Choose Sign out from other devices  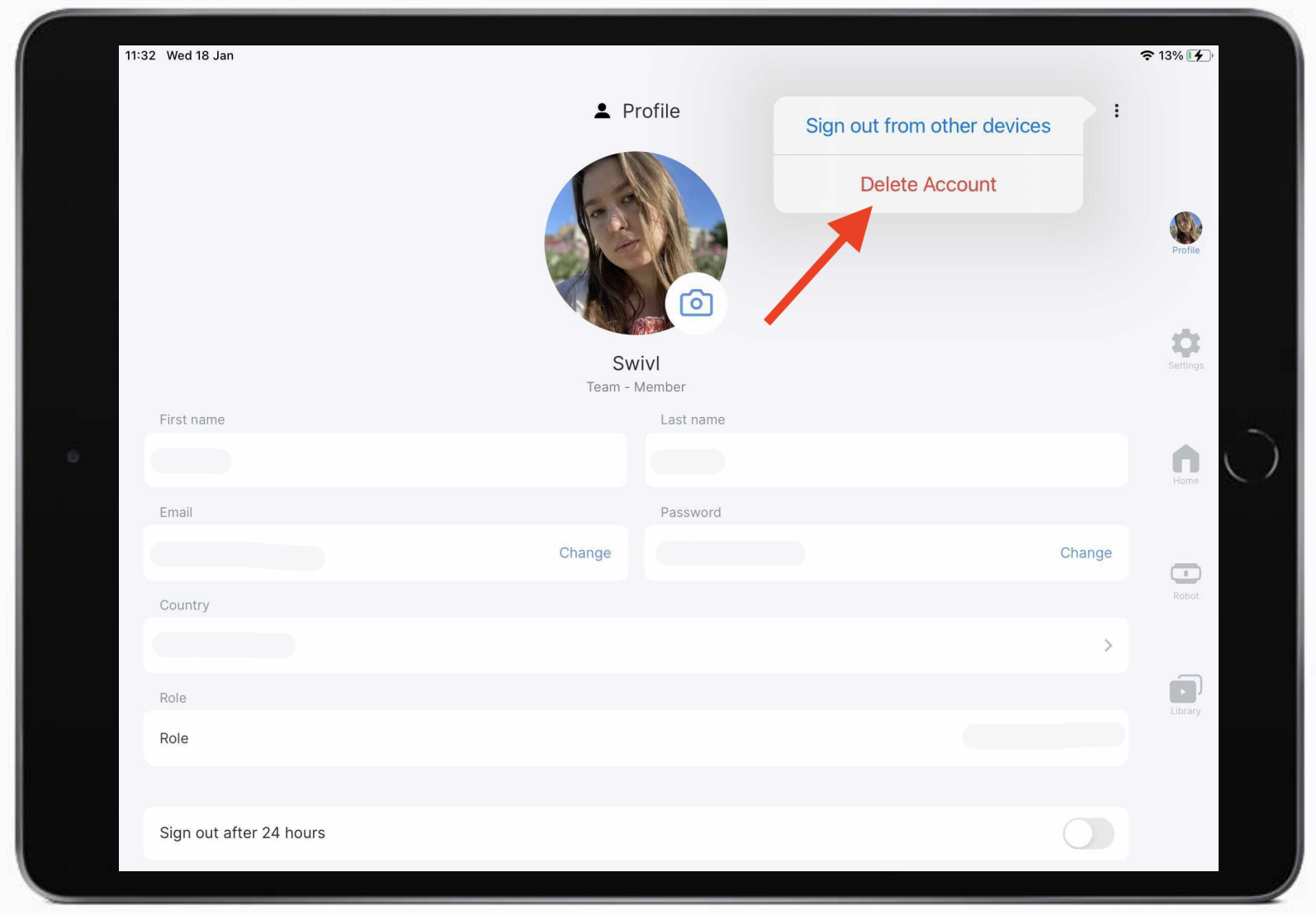point(928,126)
